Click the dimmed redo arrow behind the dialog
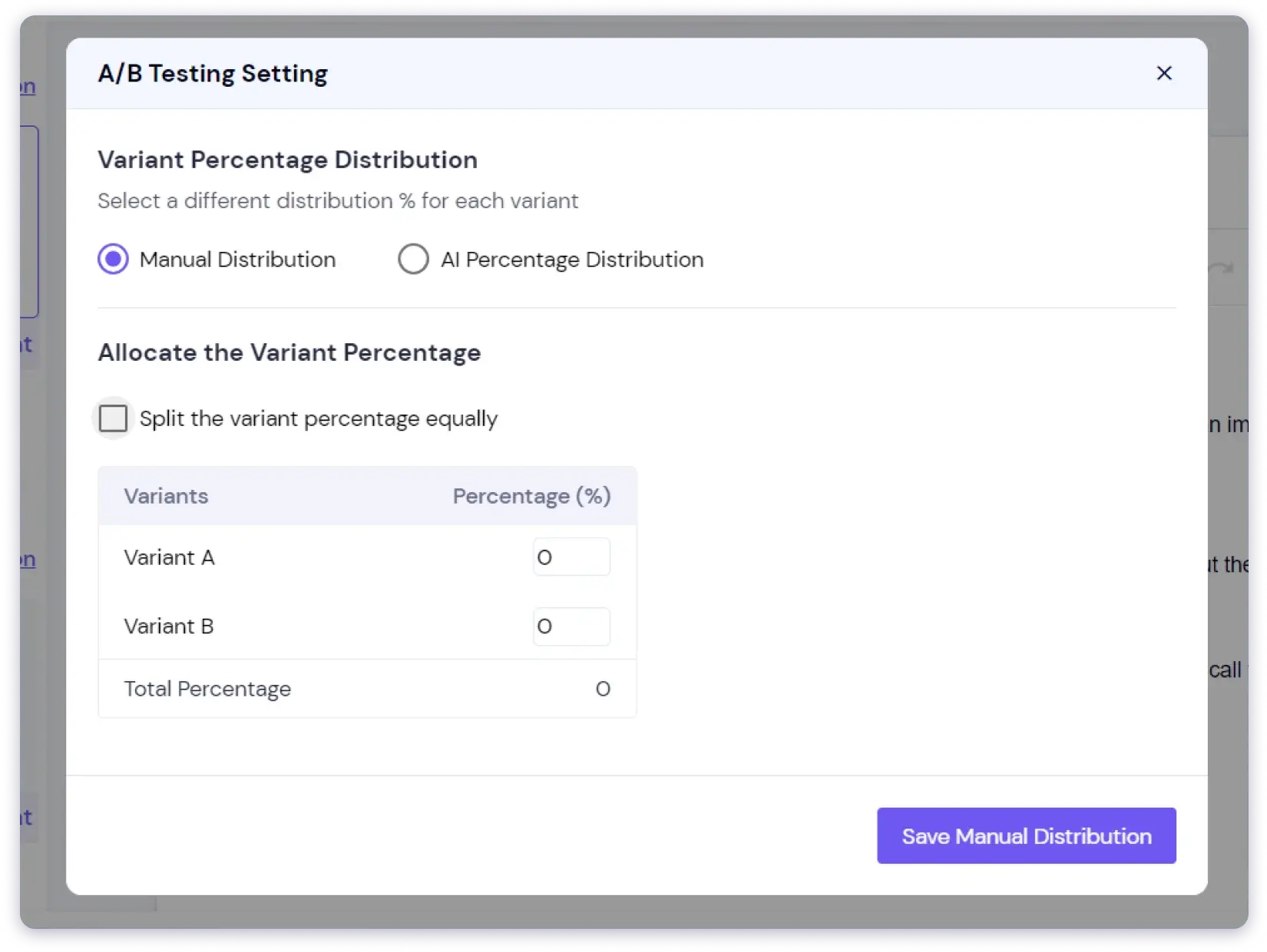 point(1221,268)
